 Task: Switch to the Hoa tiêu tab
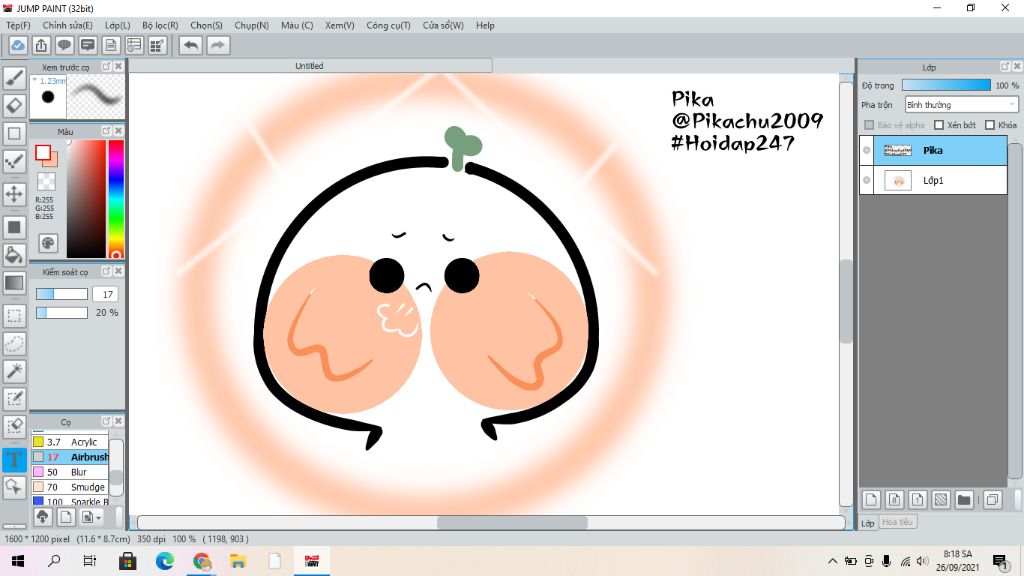(x=897, y=522)
